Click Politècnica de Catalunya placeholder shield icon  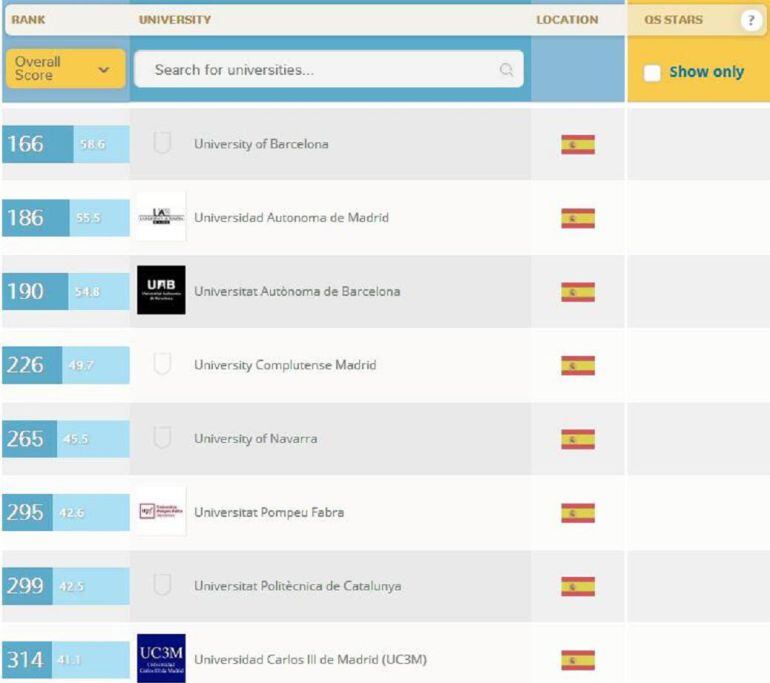click(162, 585)
